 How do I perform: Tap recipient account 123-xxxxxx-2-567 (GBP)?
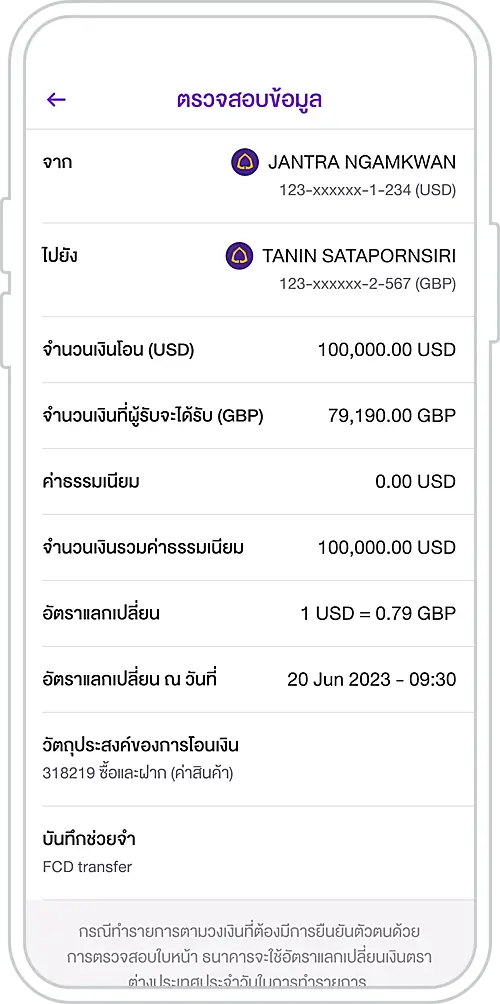[x=367, y=284]
